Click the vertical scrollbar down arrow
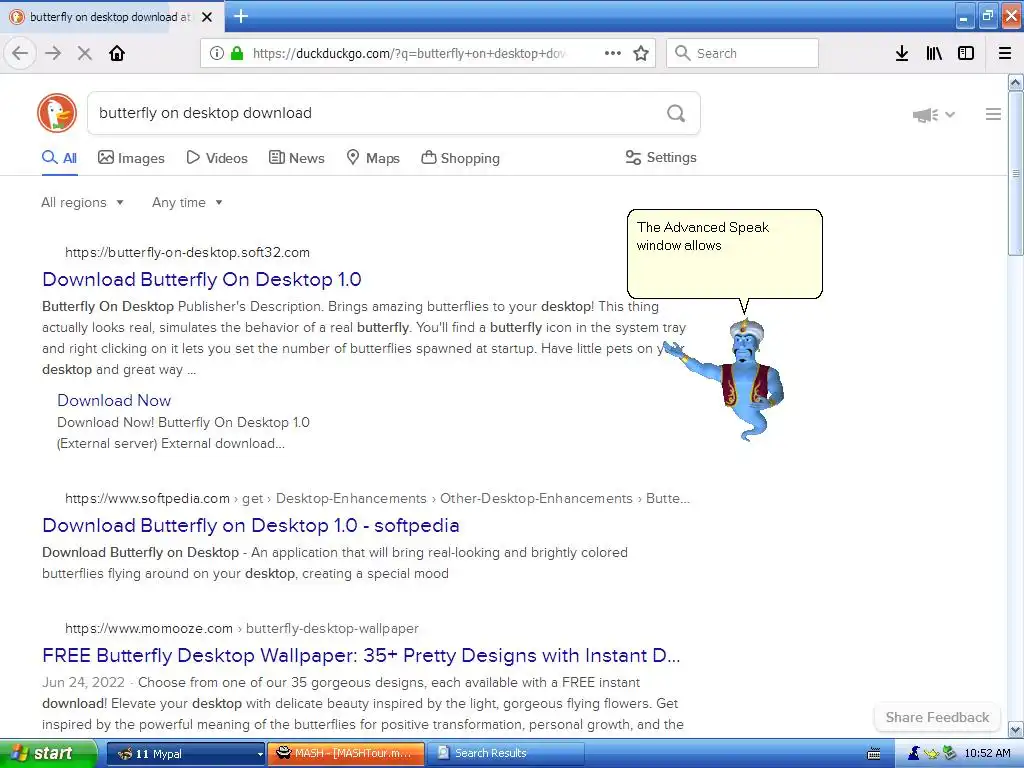 (x=1016, y=729)
